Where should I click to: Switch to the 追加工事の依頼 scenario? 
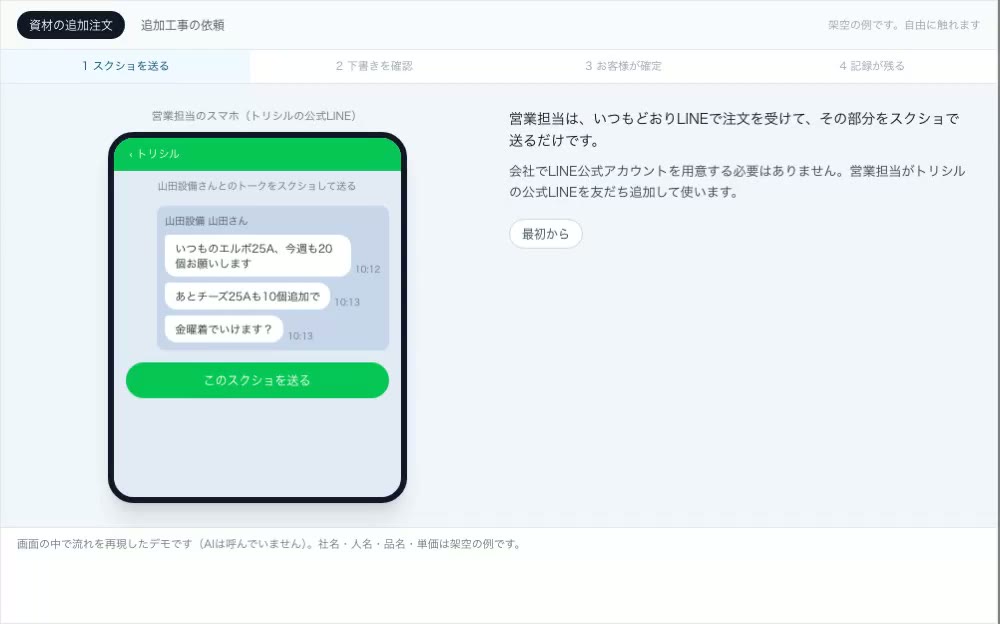(x=182, y=25)
